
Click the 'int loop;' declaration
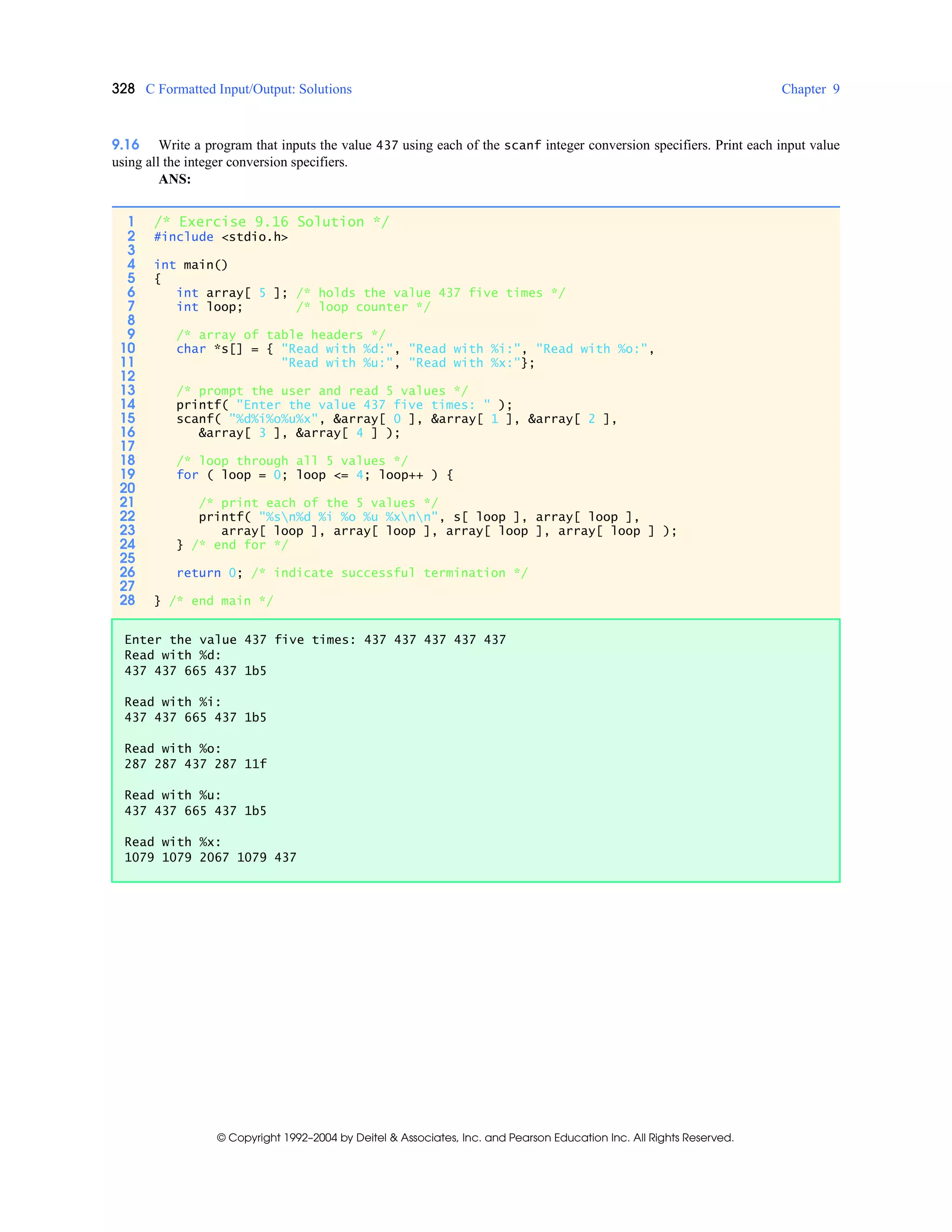[x=209, y=307]
